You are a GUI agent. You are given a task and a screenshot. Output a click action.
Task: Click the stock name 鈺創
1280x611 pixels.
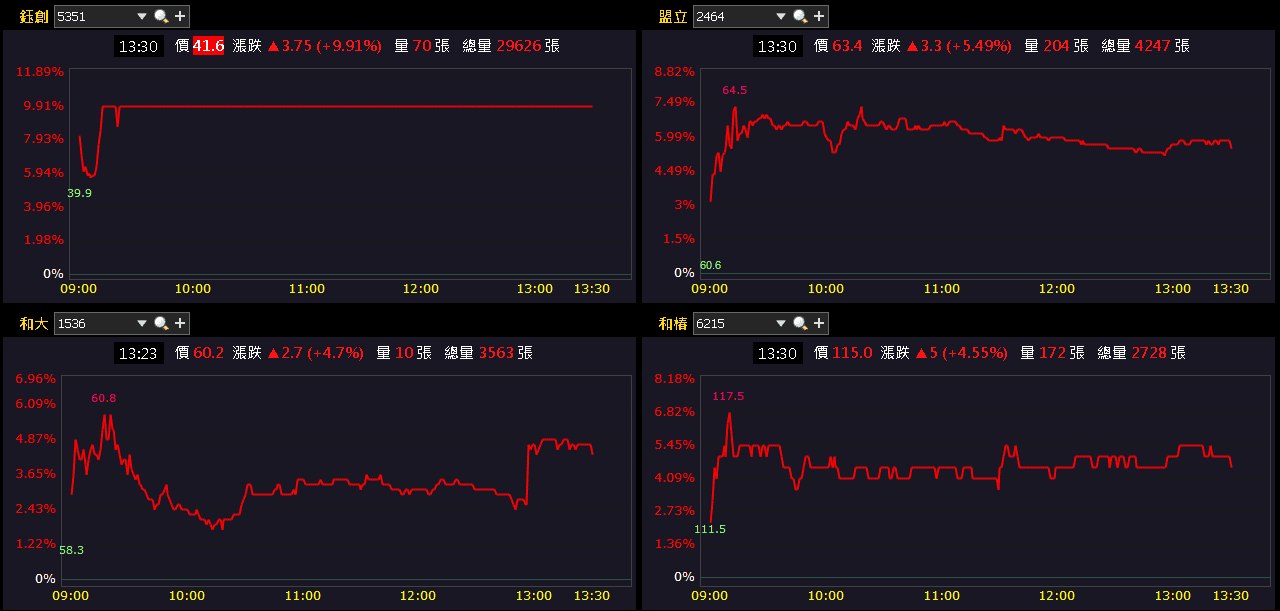click(34, 17)
